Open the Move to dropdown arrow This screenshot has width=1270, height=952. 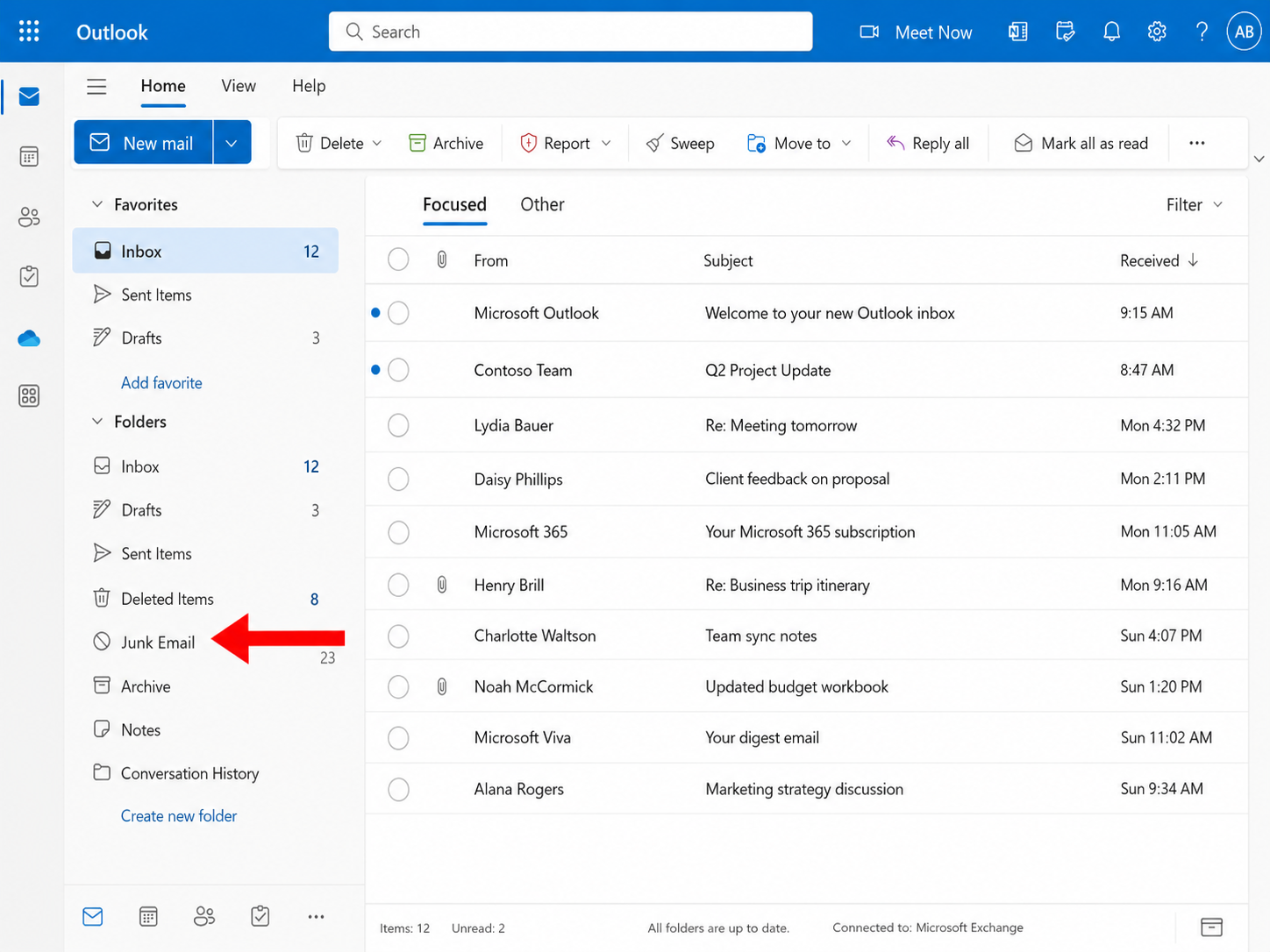(x=846, y=143)
